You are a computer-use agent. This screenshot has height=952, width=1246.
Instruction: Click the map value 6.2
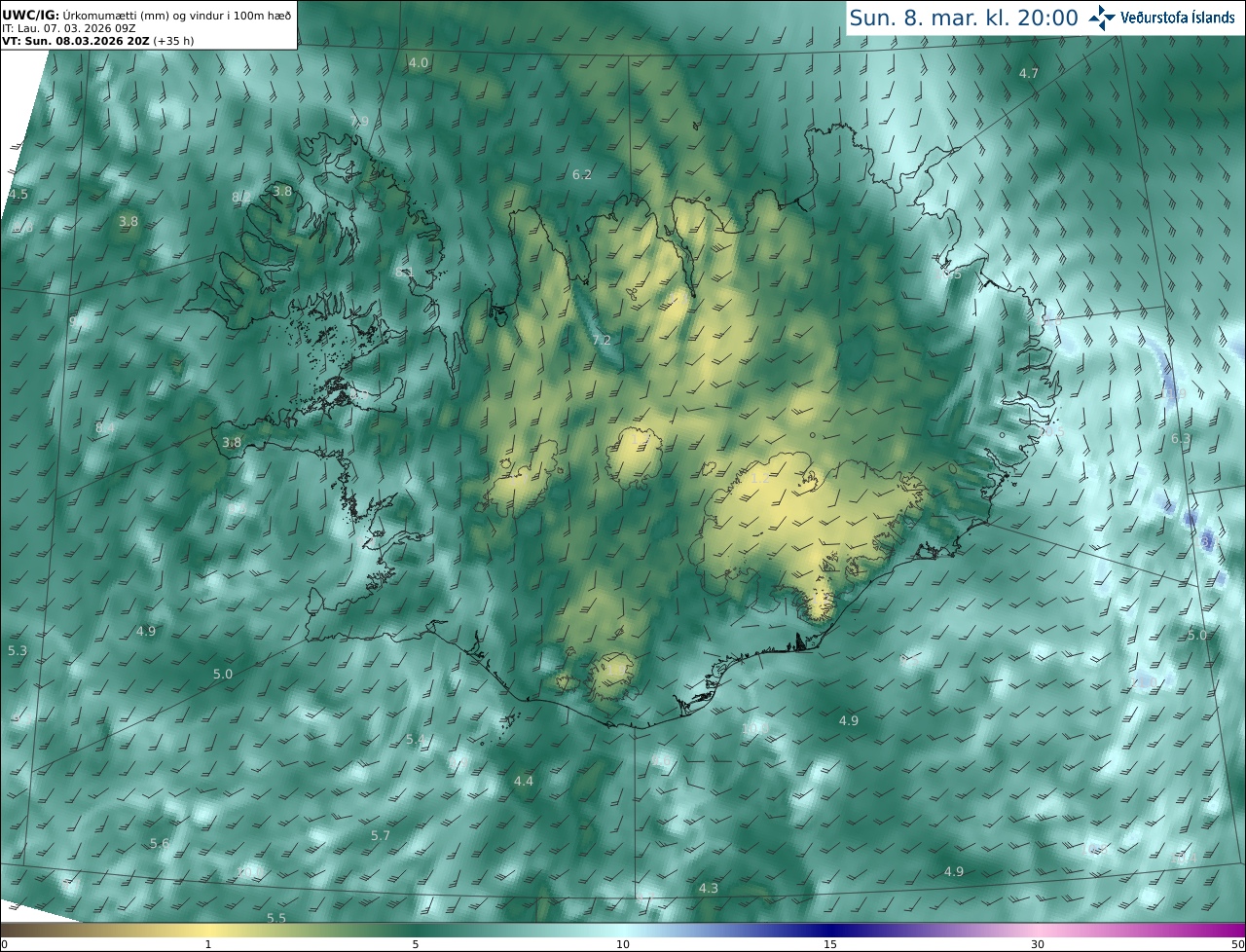click(582, 175)
